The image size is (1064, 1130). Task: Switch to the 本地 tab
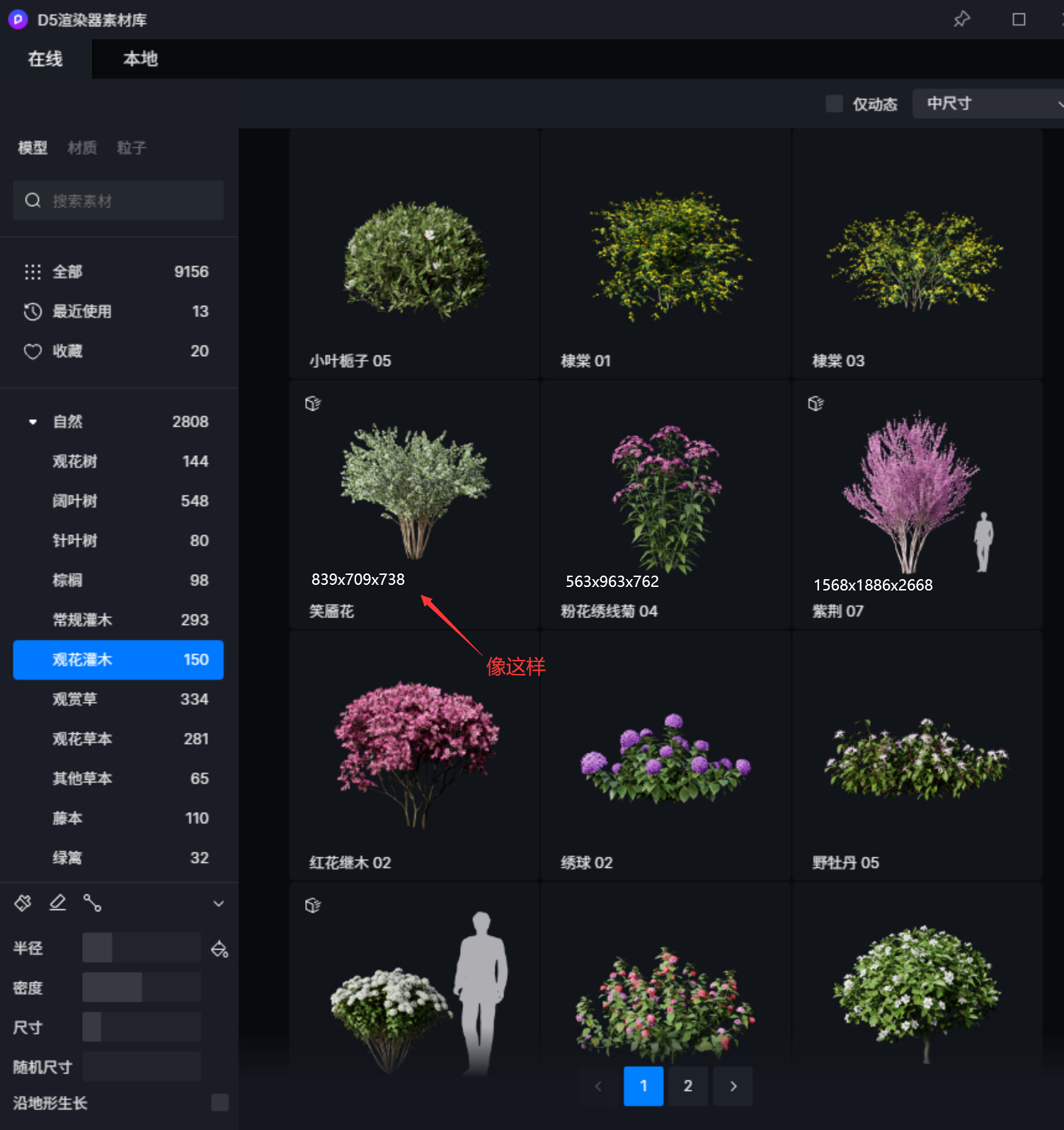140,59
